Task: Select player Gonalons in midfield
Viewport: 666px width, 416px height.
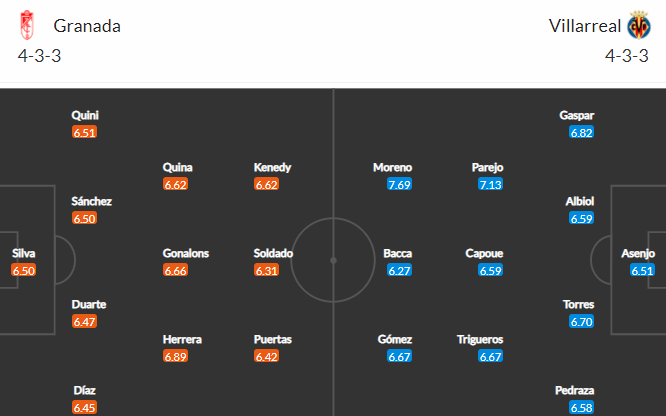Action: [x=186, y=254]
